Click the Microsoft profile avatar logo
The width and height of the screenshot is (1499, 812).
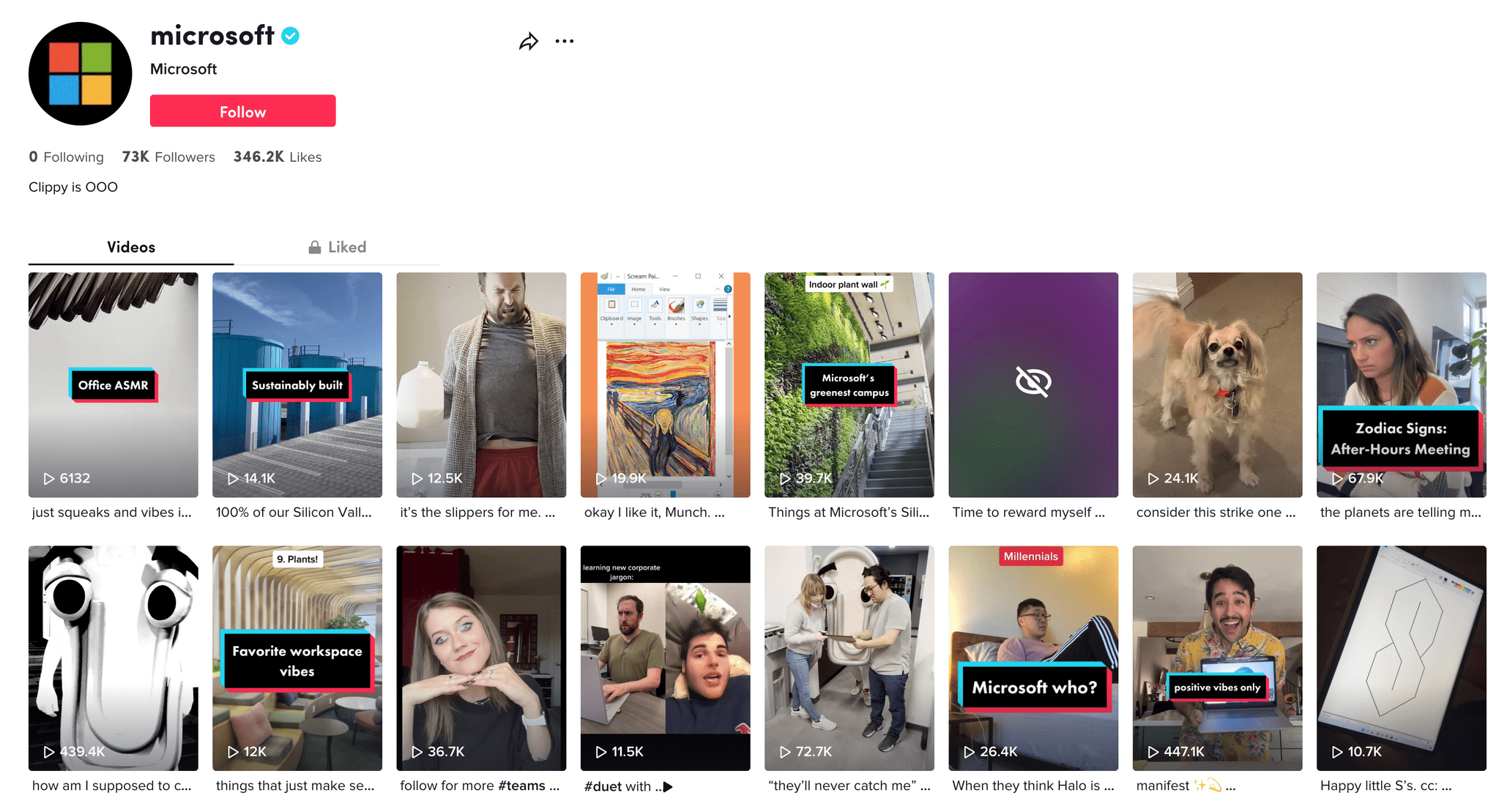coord(81,74)
